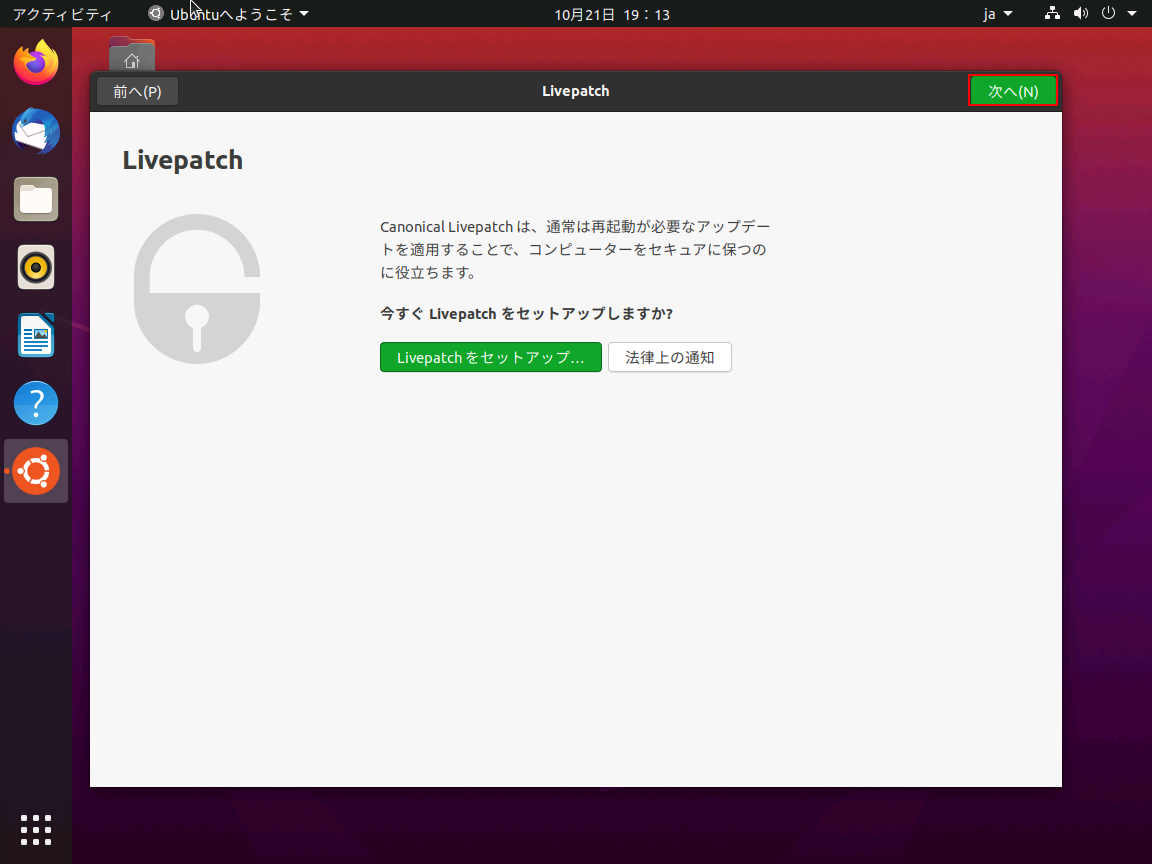1152x864 pixels.
Task: Click the gray Livepatch padlock image
Action: point(197,289)
